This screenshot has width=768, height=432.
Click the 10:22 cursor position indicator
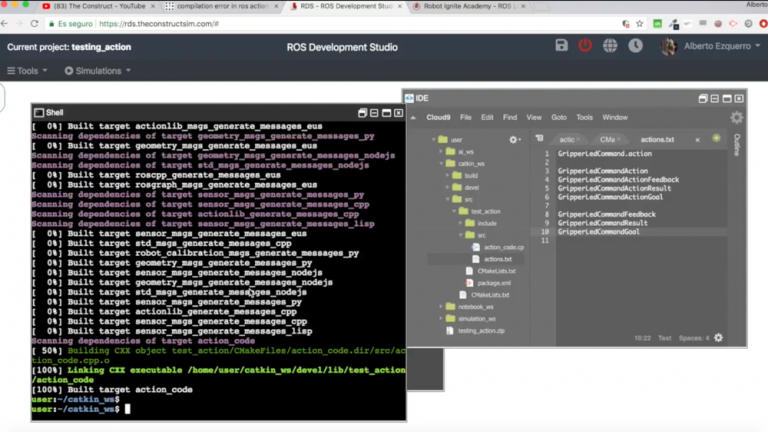[643, 338]
